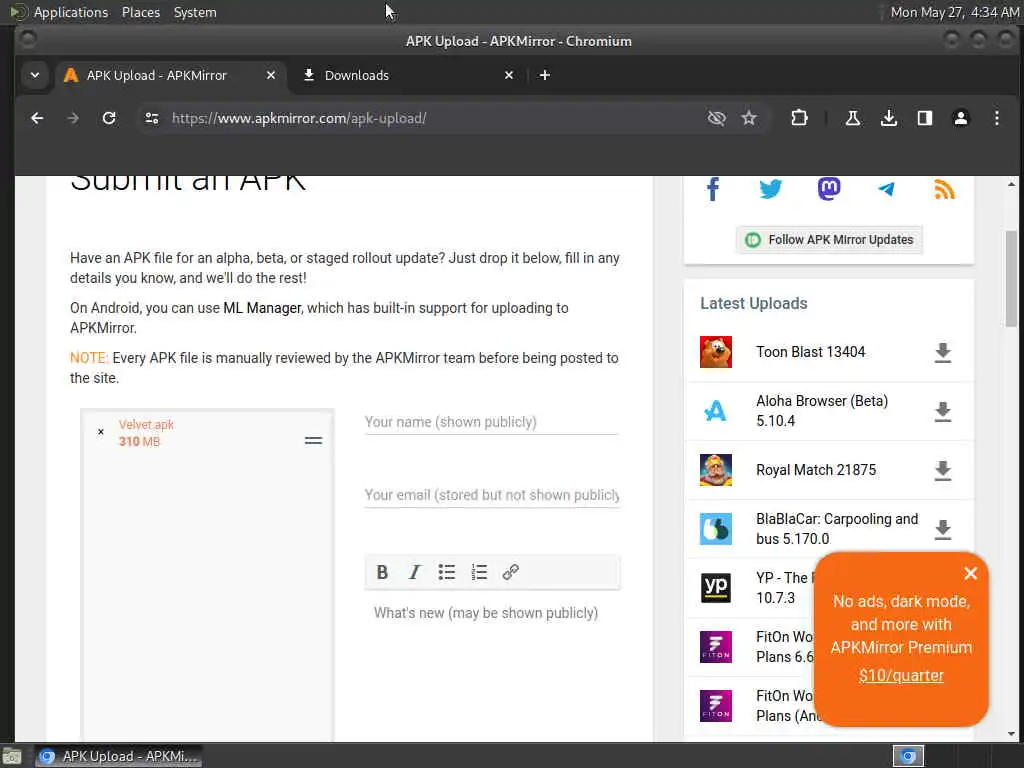Open the Applications menu
Screen dimensions: 1024x768
(x=71, y=12)
